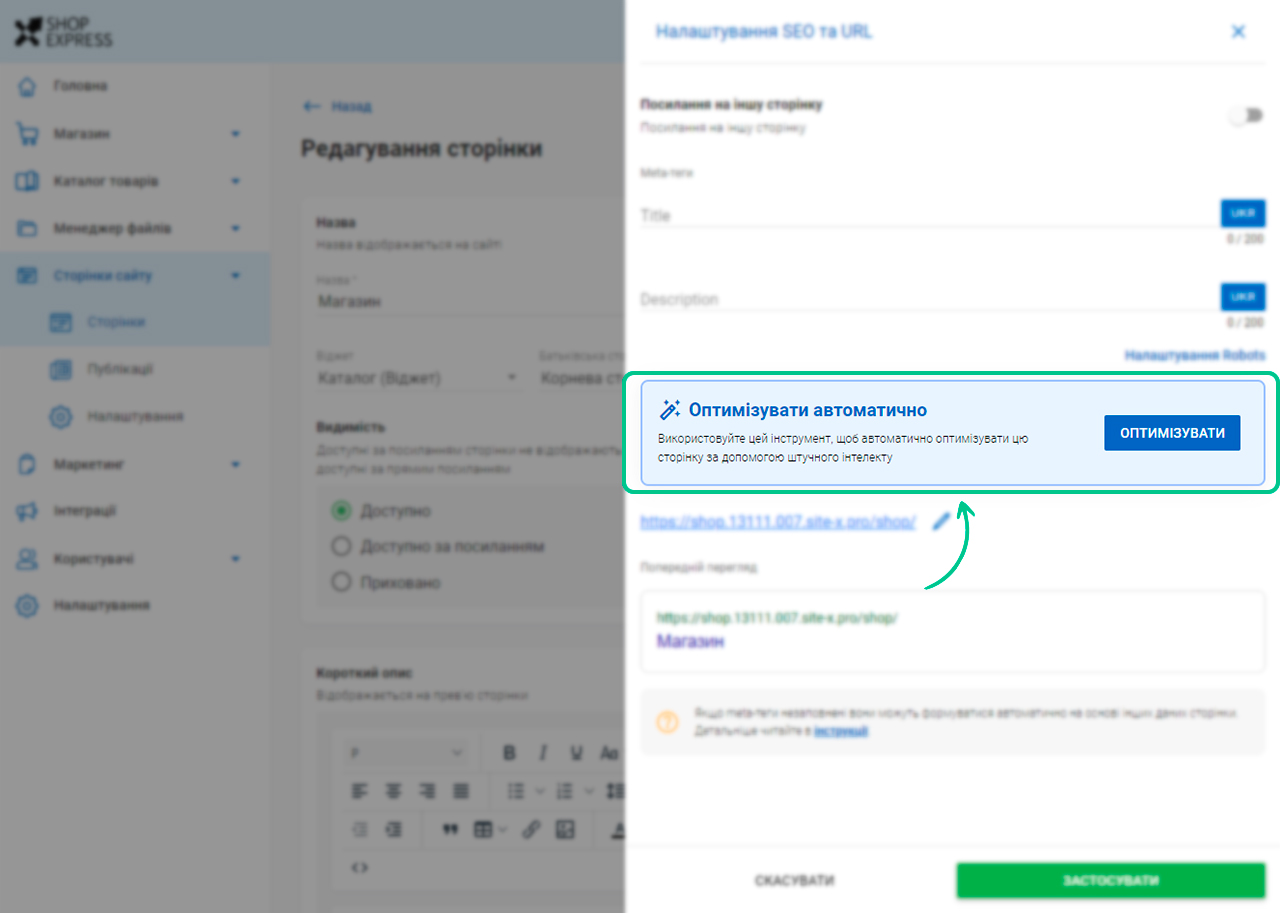Open the Сторінки submenu item

point(116,322)
